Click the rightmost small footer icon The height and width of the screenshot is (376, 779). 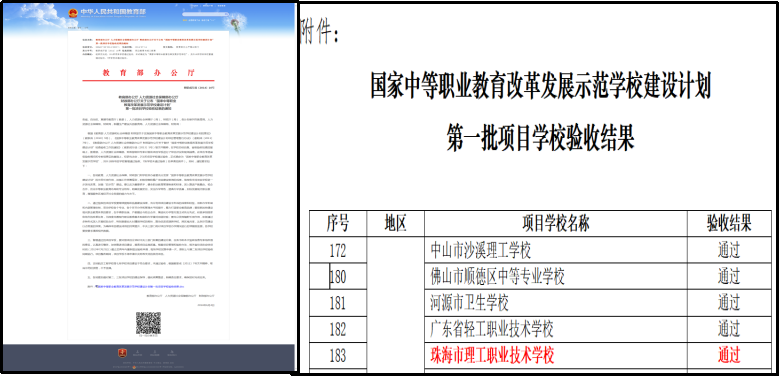pyautogui.click(x=172, y=353)
